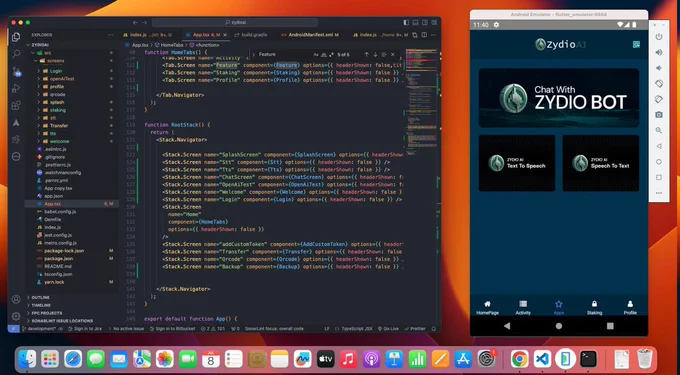The height and width of the screenshot is (375, 680).
Task: Tap the HomePage tab in emulator
Action: point(487,308)
